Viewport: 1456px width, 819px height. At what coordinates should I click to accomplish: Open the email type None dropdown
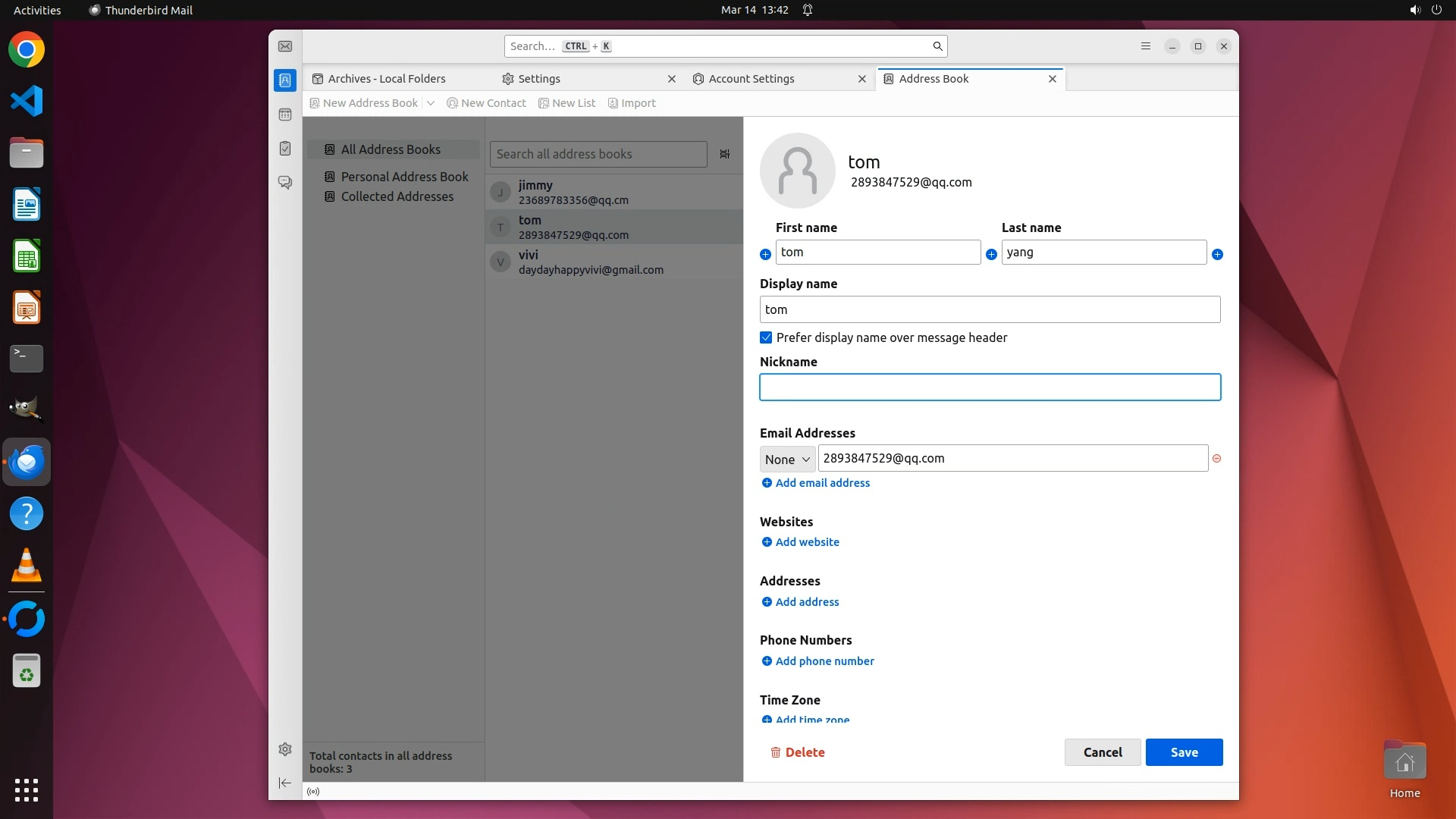tap(787, 460)
